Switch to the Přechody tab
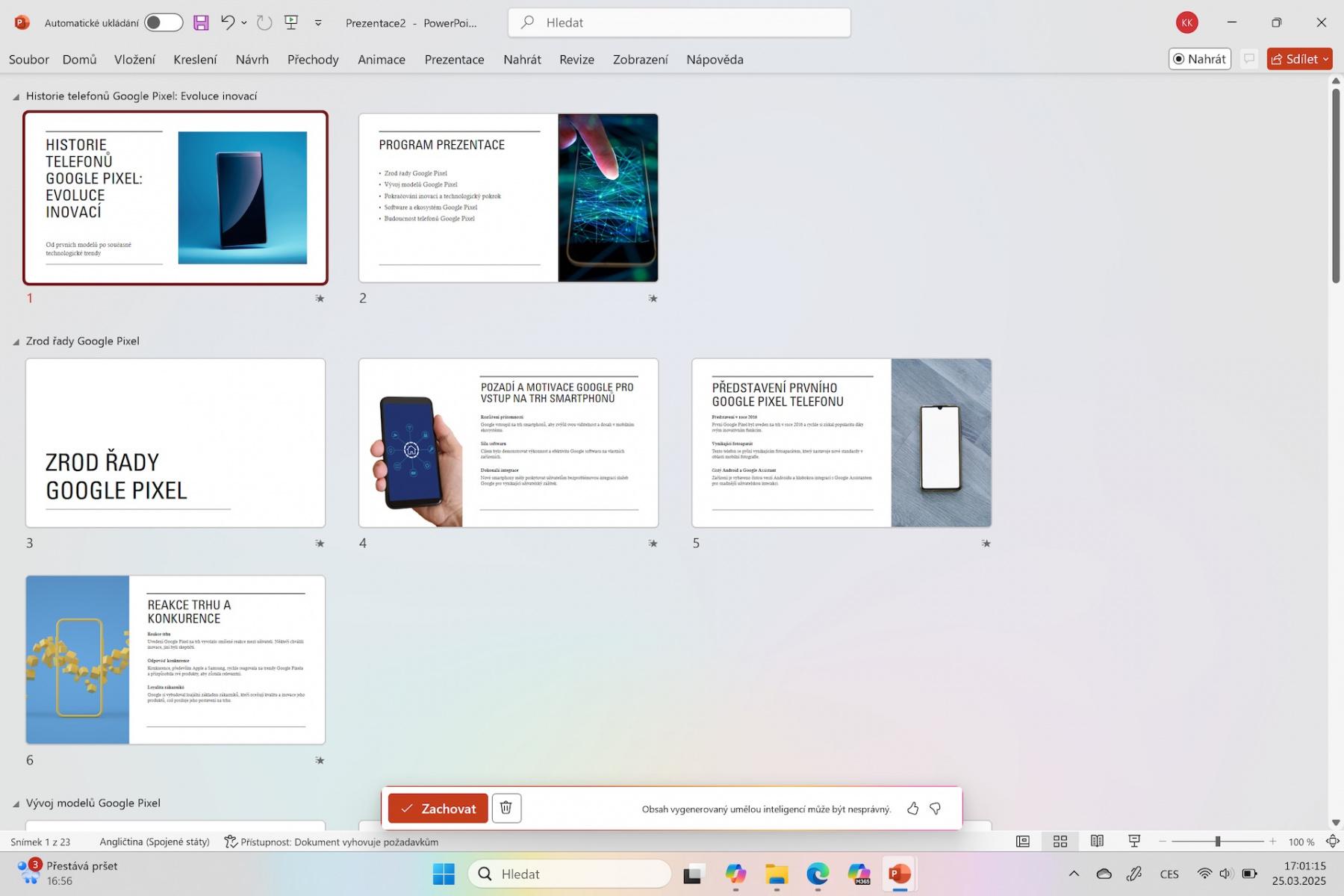 click(313, 59)
